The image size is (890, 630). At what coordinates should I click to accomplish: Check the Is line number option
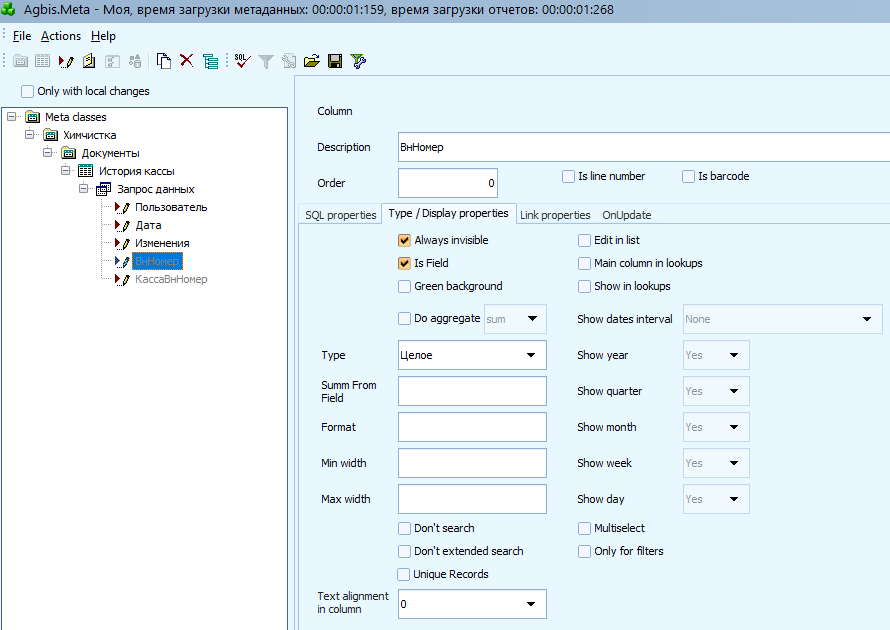pyautogui.click(x=568, y=177)
